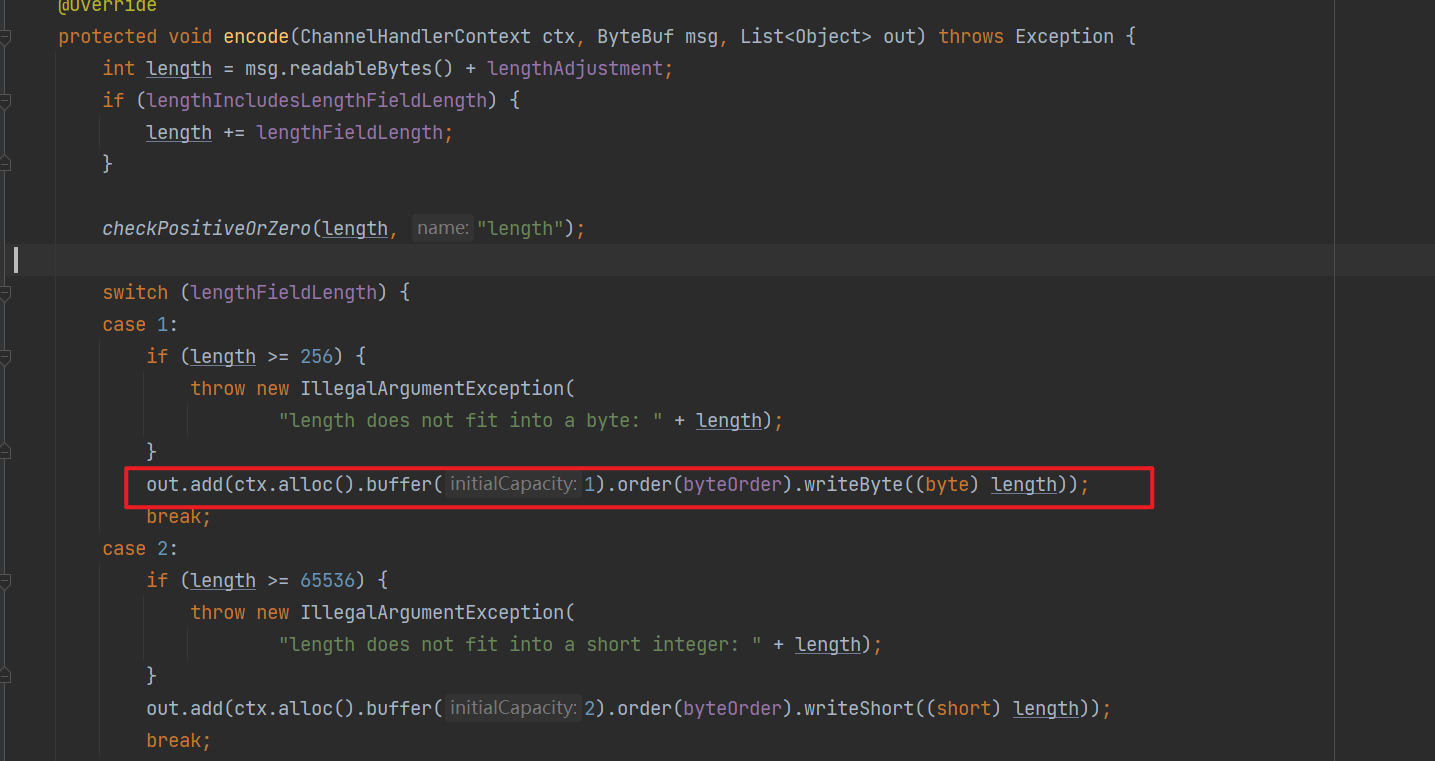
Task: Click List<Object> in the method signature
Action: click(x=806, y=37)
